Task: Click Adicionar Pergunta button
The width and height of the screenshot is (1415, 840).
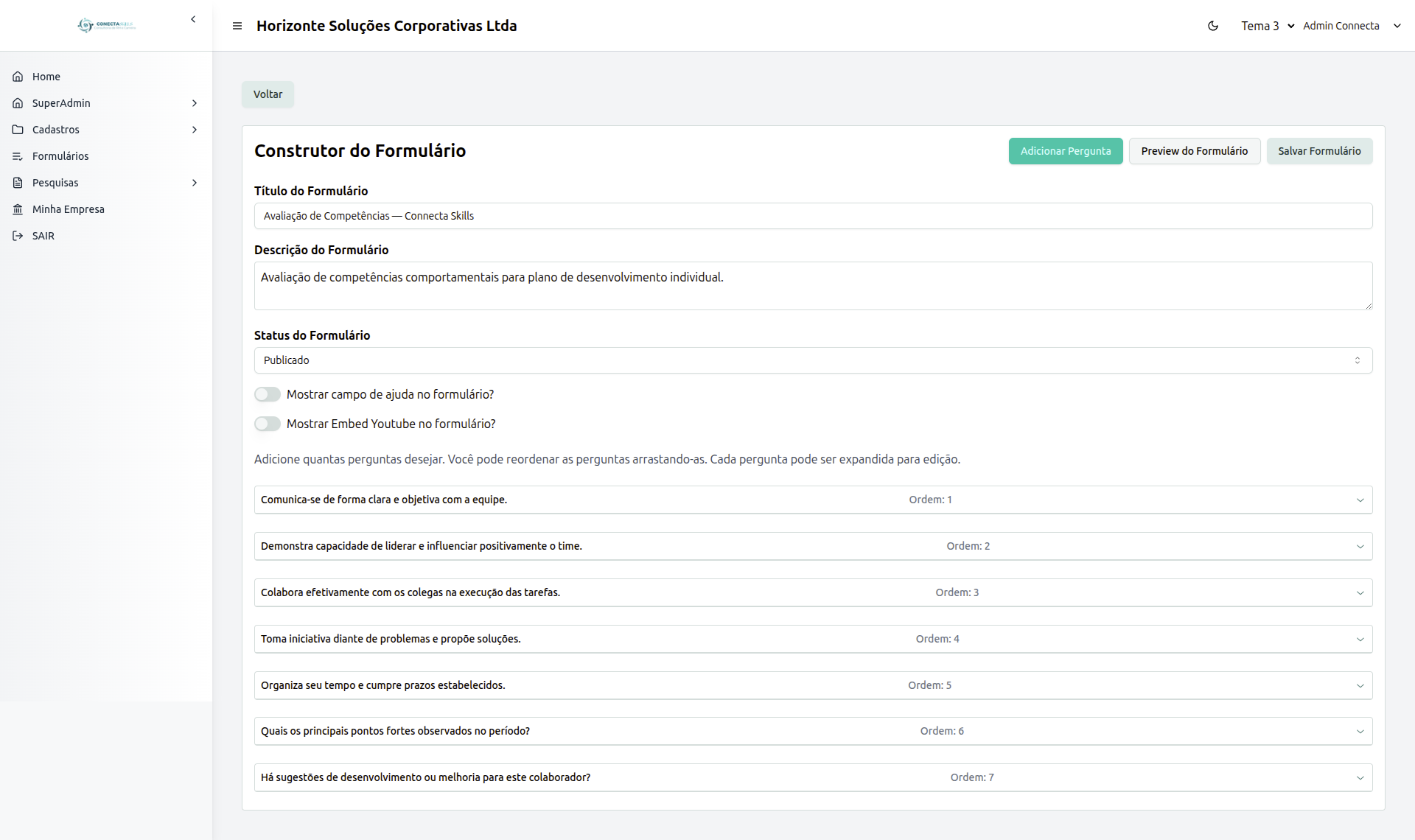Action: point(1066,151)
